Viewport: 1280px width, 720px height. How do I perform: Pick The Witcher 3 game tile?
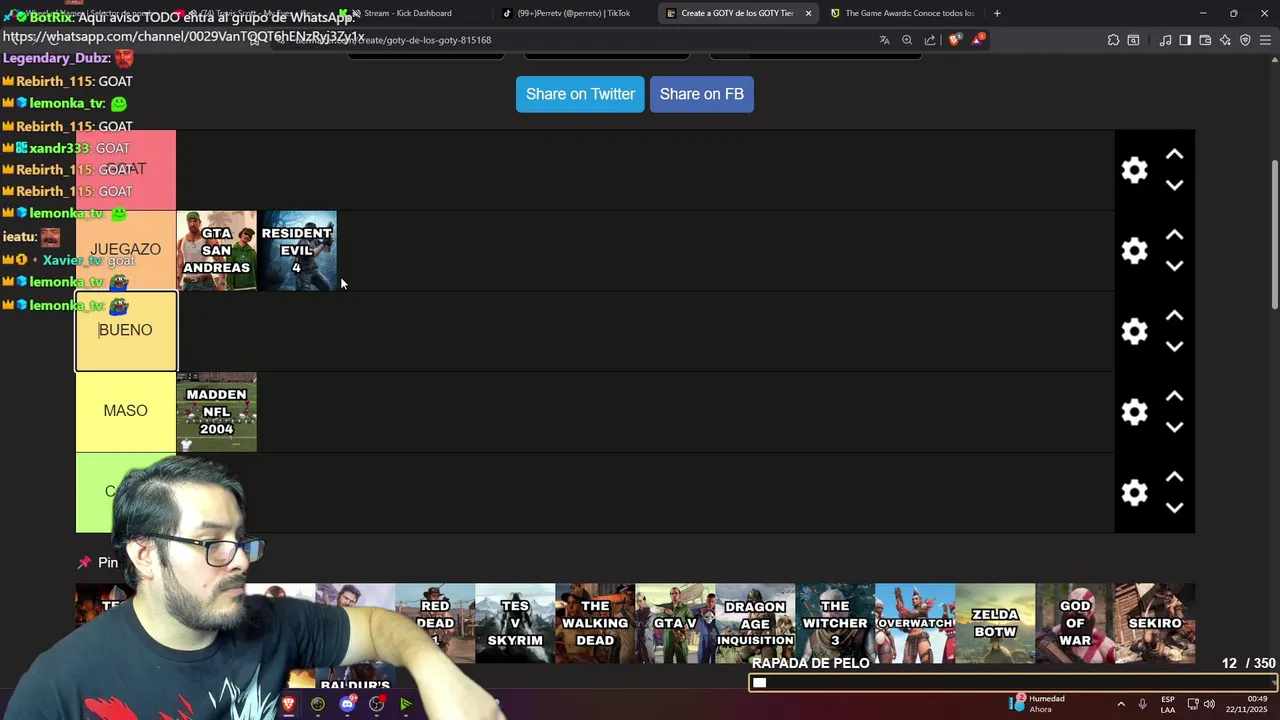click(x=835, y=623)
